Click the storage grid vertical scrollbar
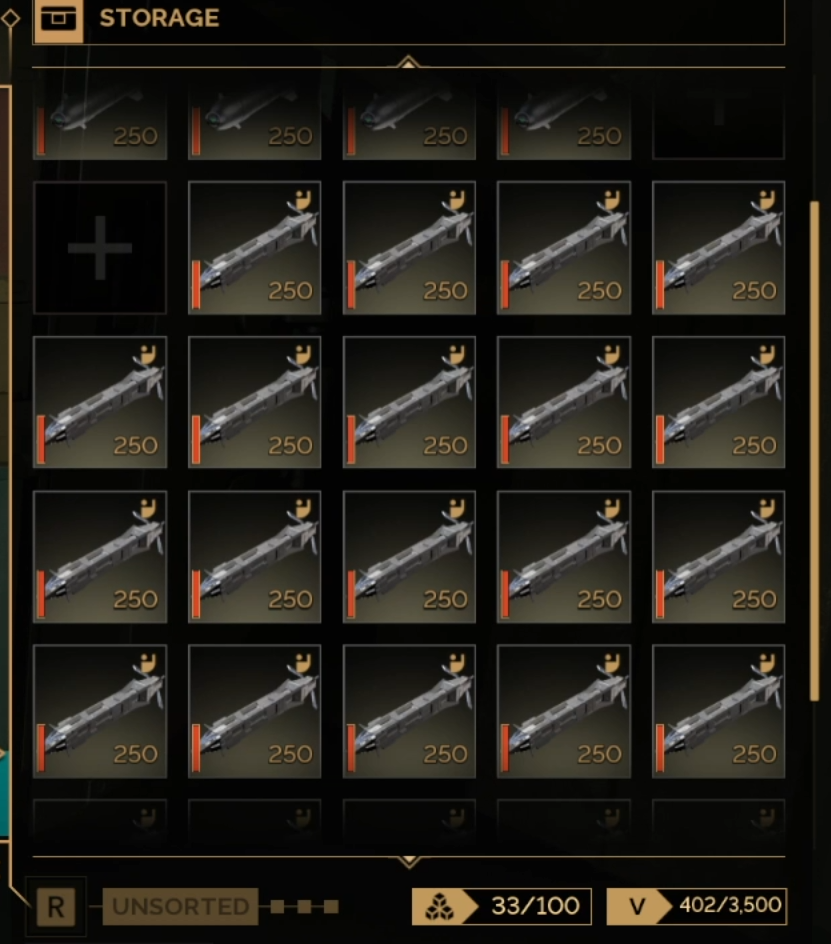This screenshot has height=944, width=831. (x=815, y=451)
